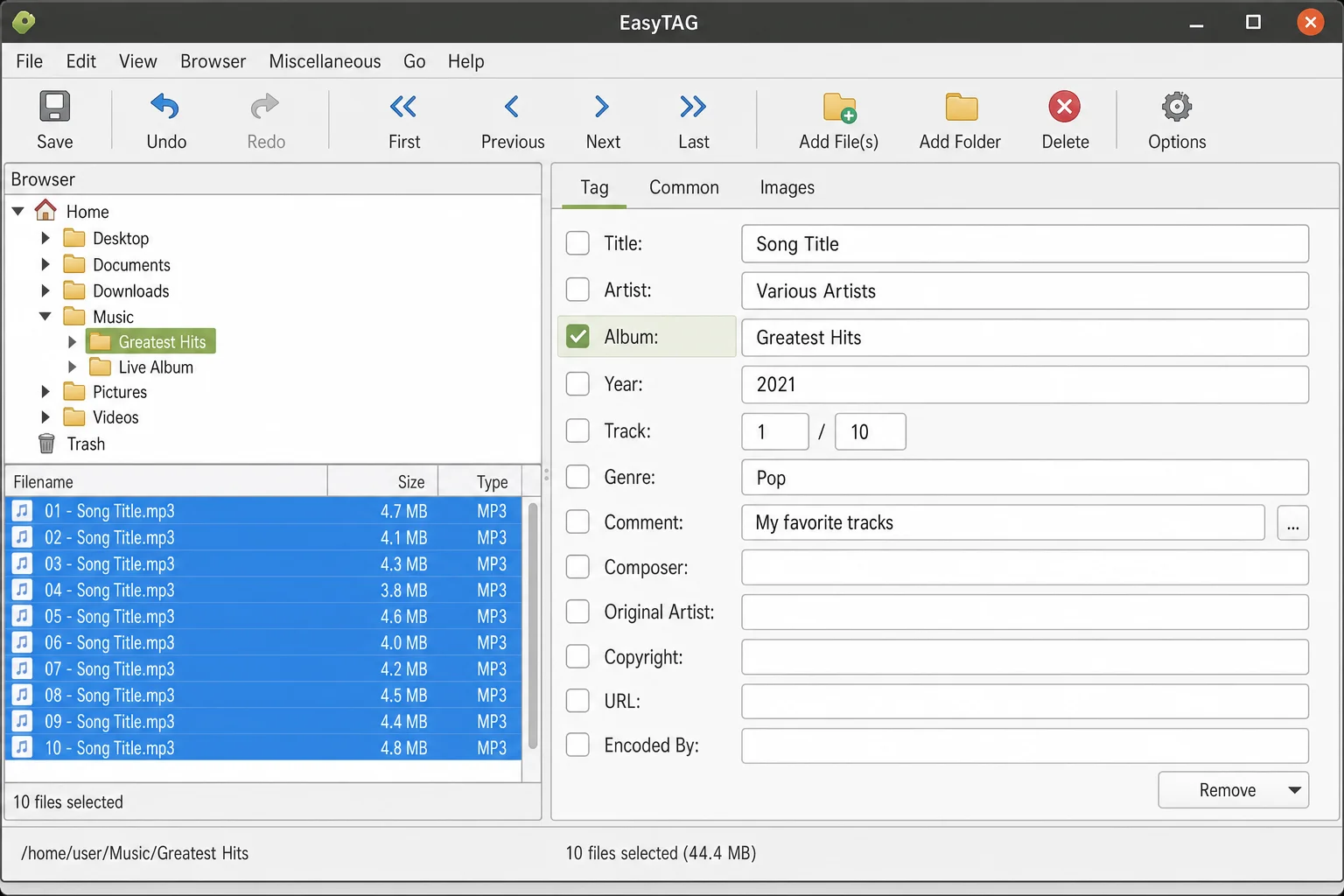Expand the Downloads folder arrow
Image resolution: width=1344 pixels, height=896 pixels.
[45, 290]
